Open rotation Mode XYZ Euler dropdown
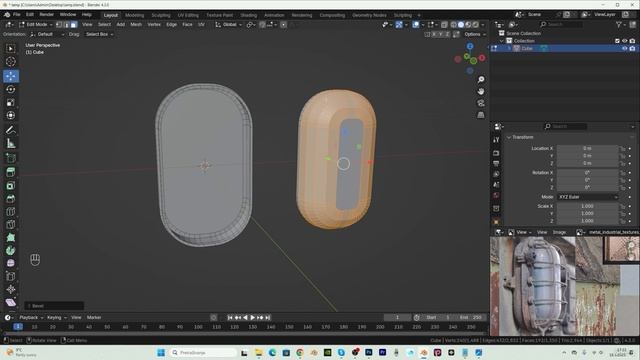 click(x=588, y=197)
